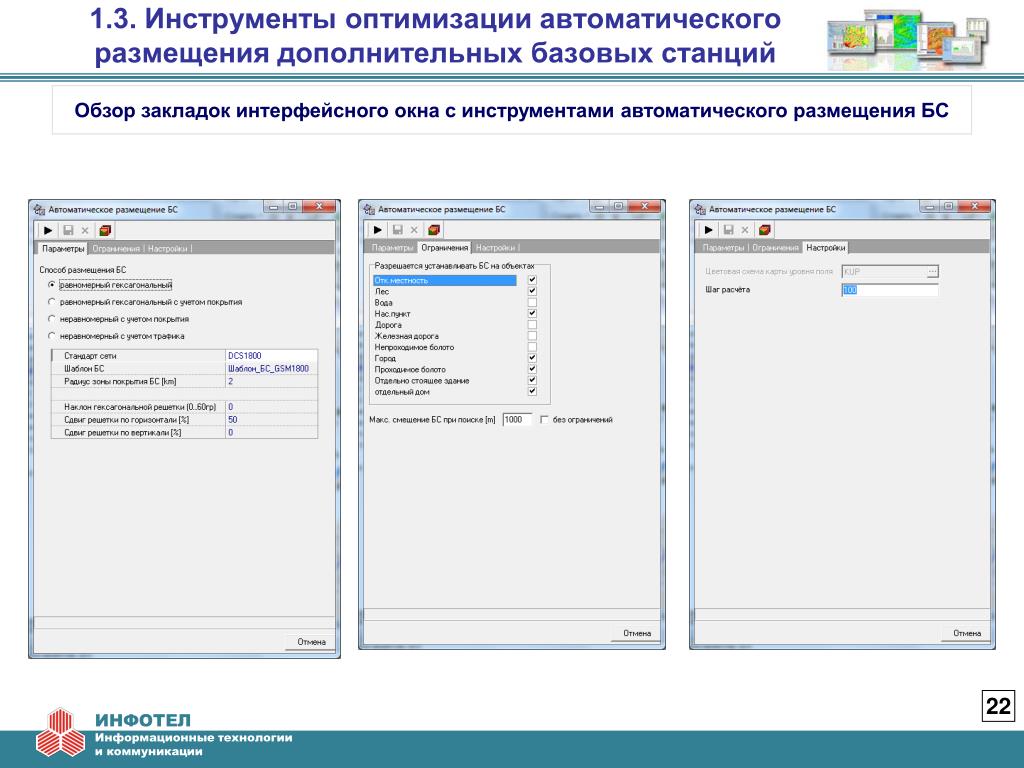The image size is (1024, 768).
Task: Toggle 'Отдельно стоящее здание' checkbox
Action: pos(532,380)
